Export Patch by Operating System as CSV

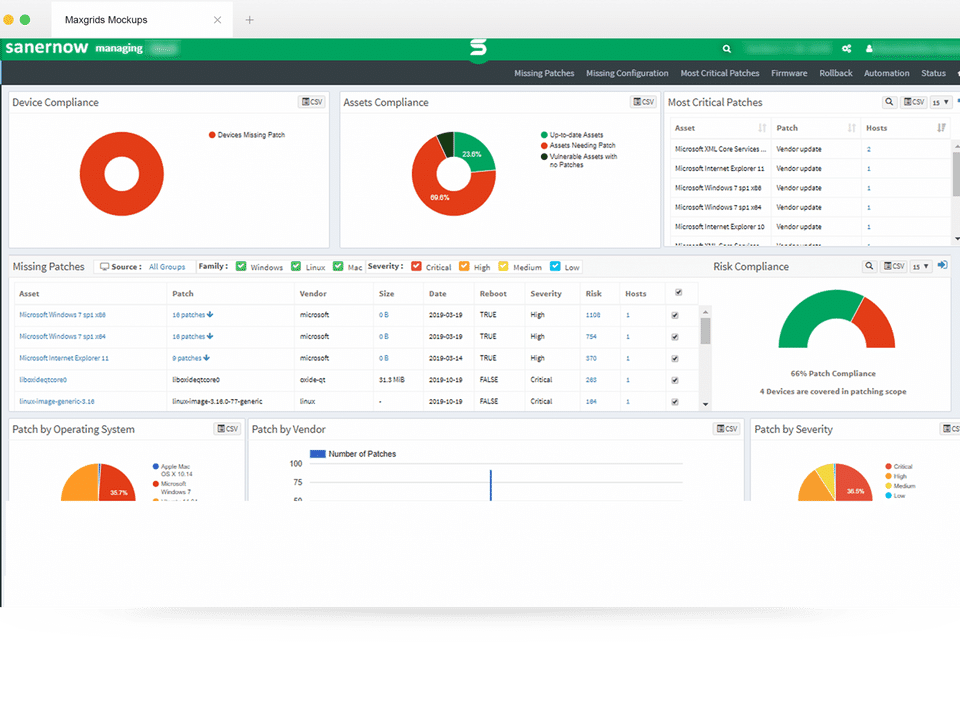(227, 429)
